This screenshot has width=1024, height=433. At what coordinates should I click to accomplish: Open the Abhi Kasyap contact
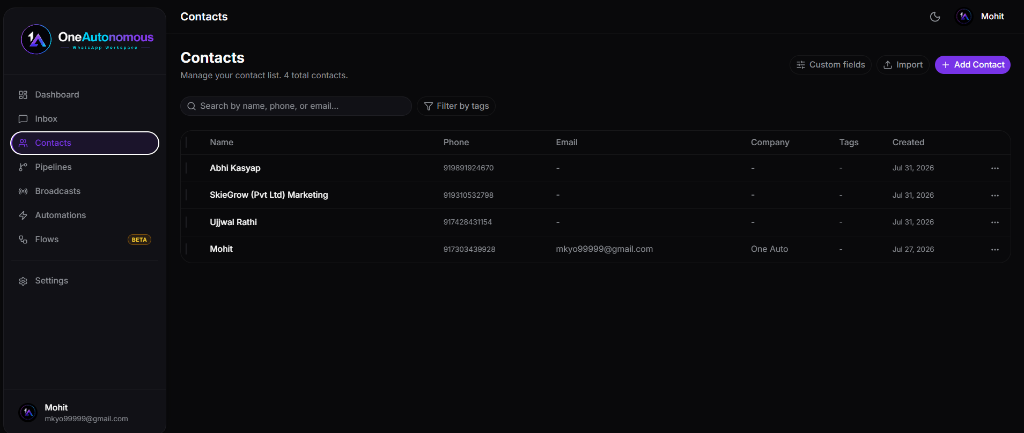(235, 168)
